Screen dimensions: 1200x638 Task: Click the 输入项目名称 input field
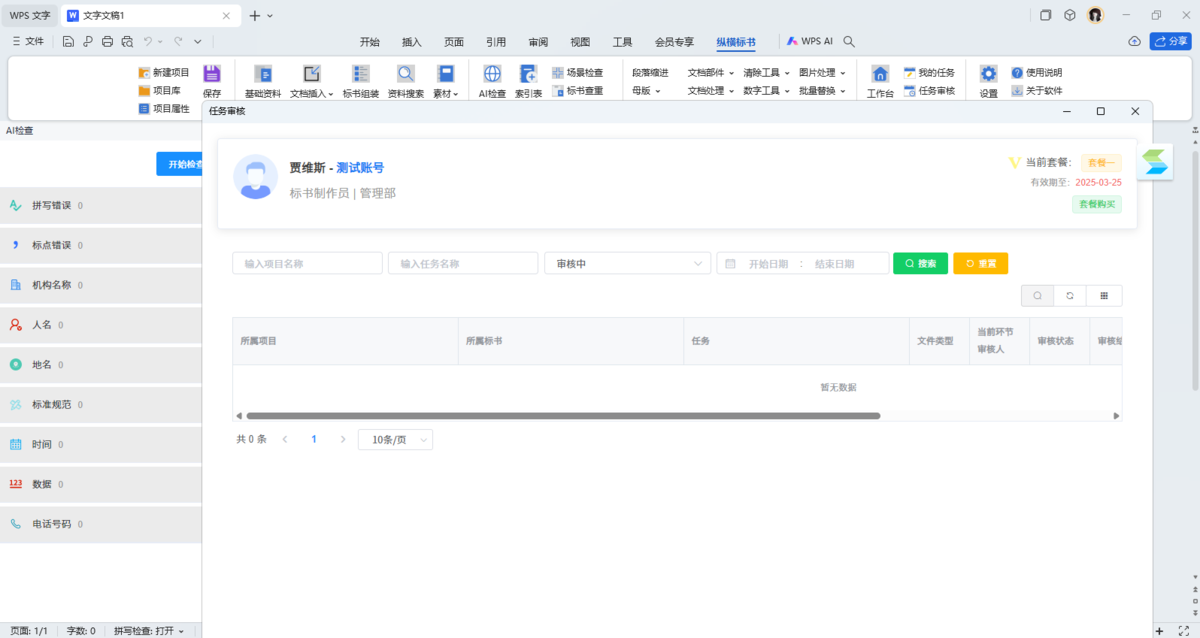pos(307,264)
